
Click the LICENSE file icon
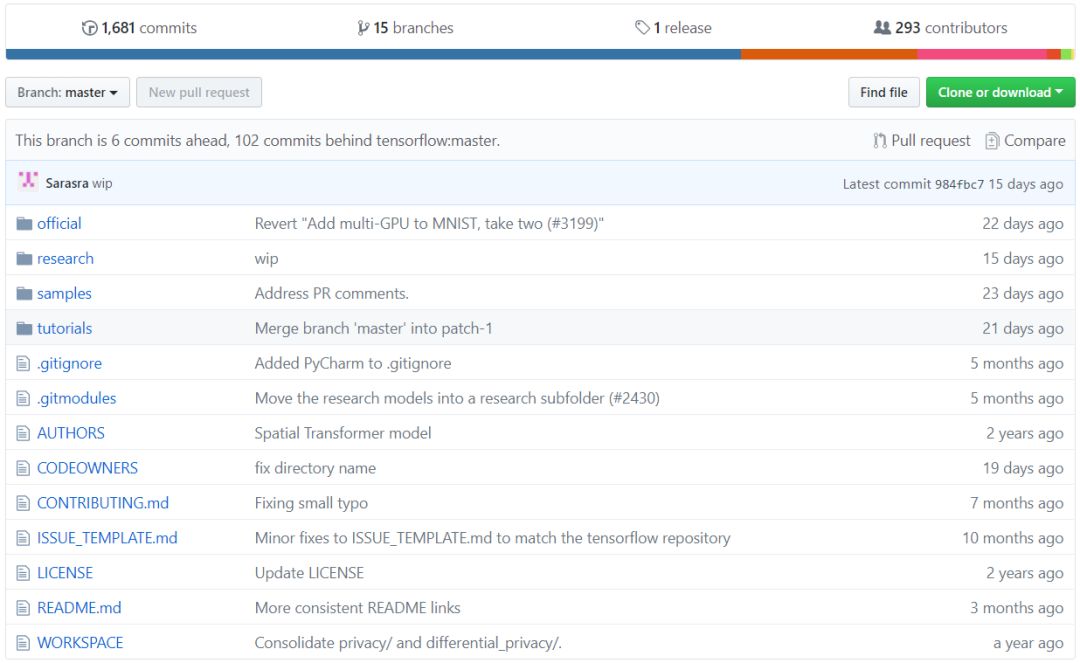pyautogui.click(x=24, y=574)
